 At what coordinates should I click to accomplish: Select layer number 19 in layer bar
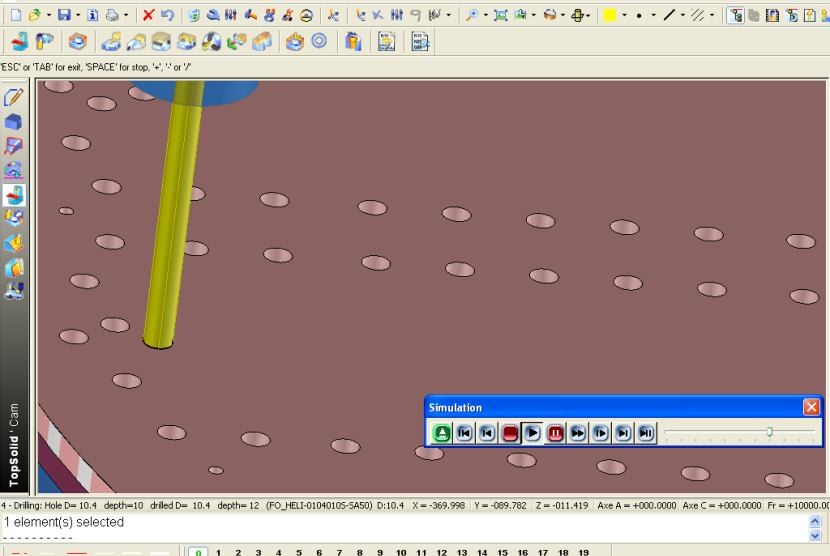[x=583, y=552]
